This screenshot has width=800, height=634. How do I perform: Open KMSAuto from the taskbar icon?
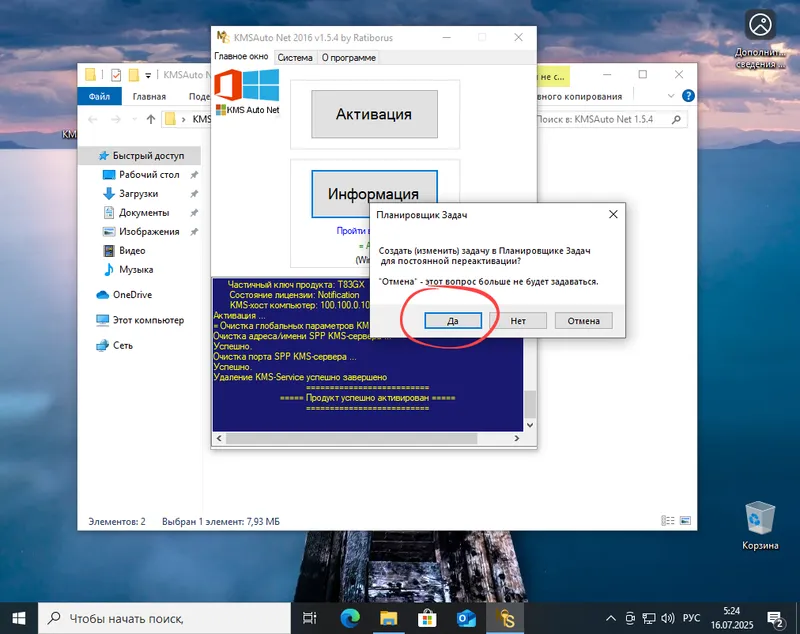click(504, 615)
